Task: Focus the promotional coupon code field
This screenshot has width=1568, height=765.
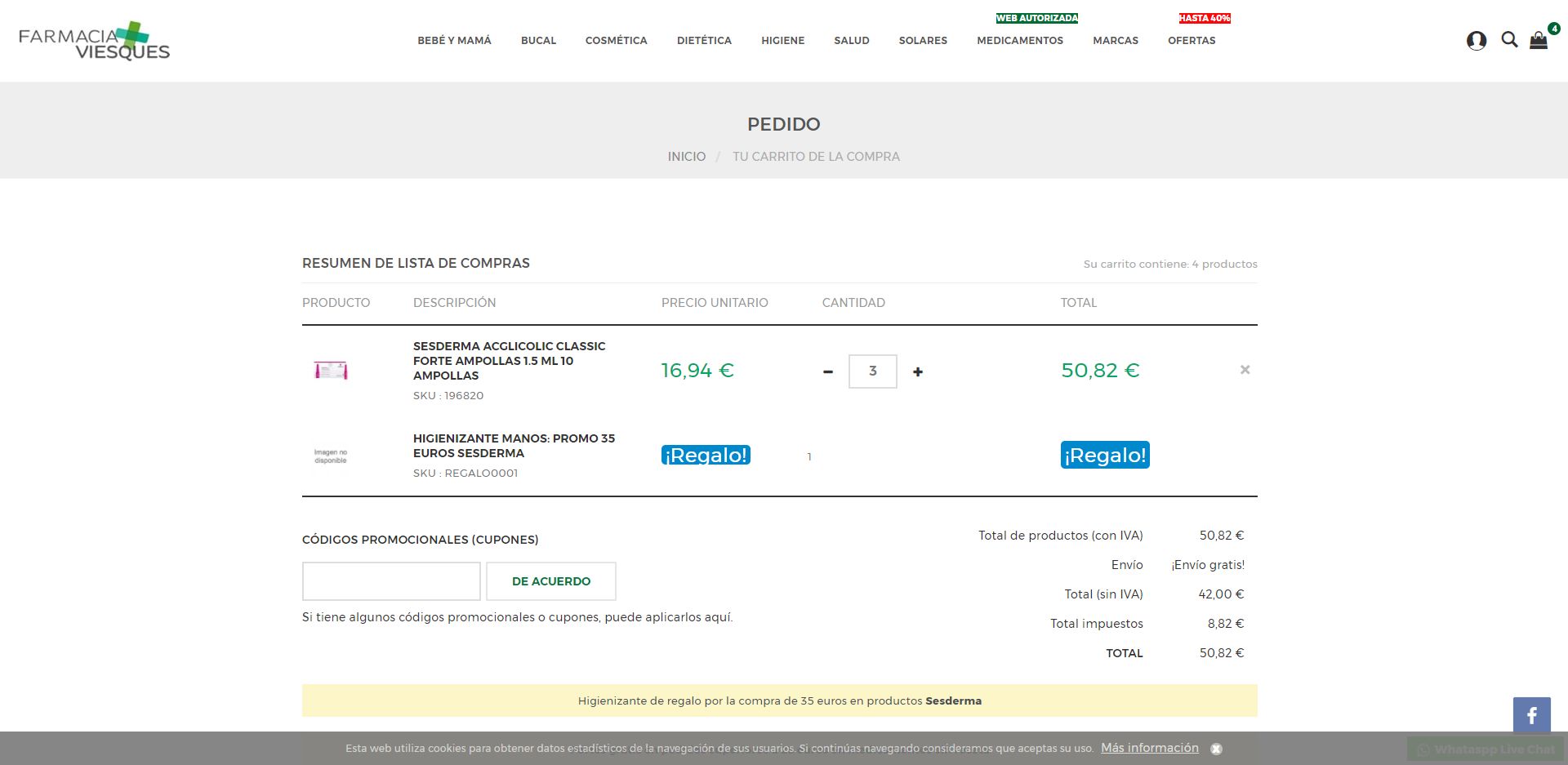Action: (391, 581)
